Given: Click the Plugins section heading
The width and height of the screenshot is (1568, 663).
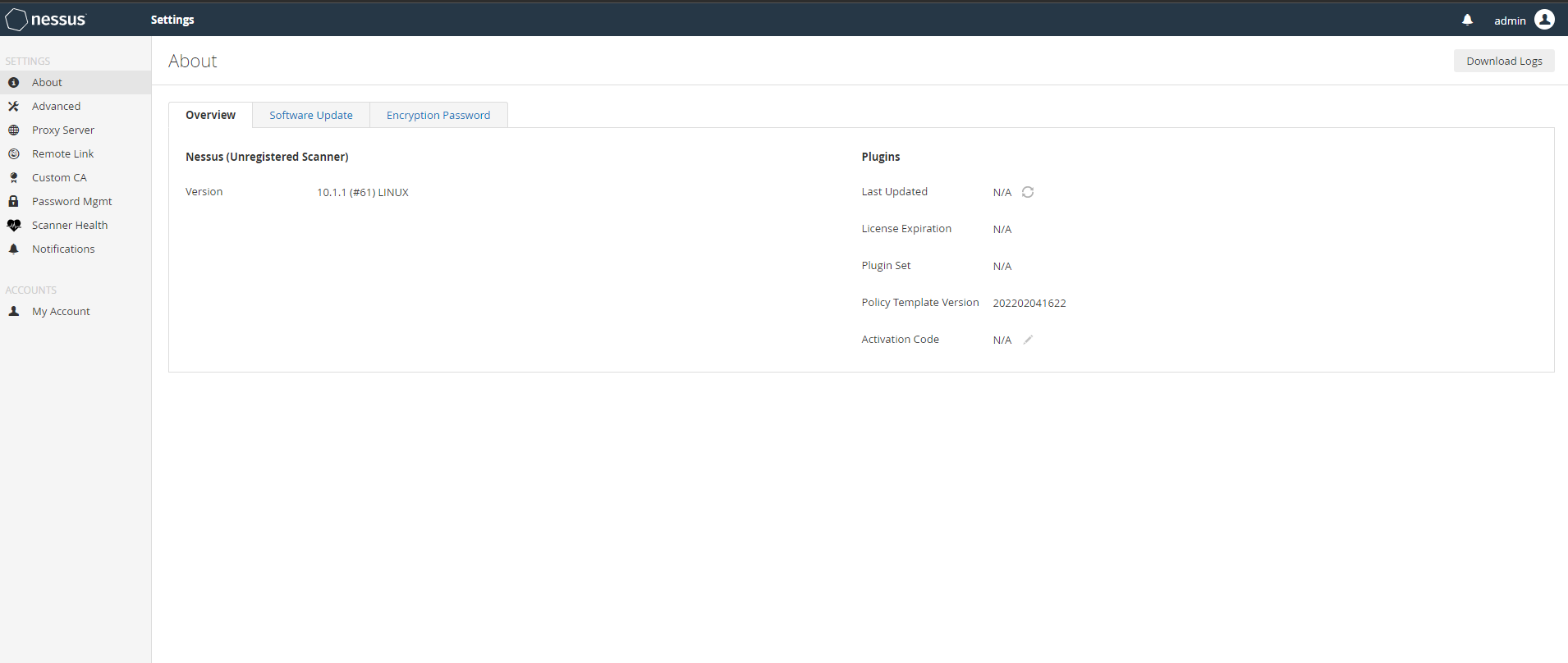Looking at the screenshot, I should tap(881, 157).
